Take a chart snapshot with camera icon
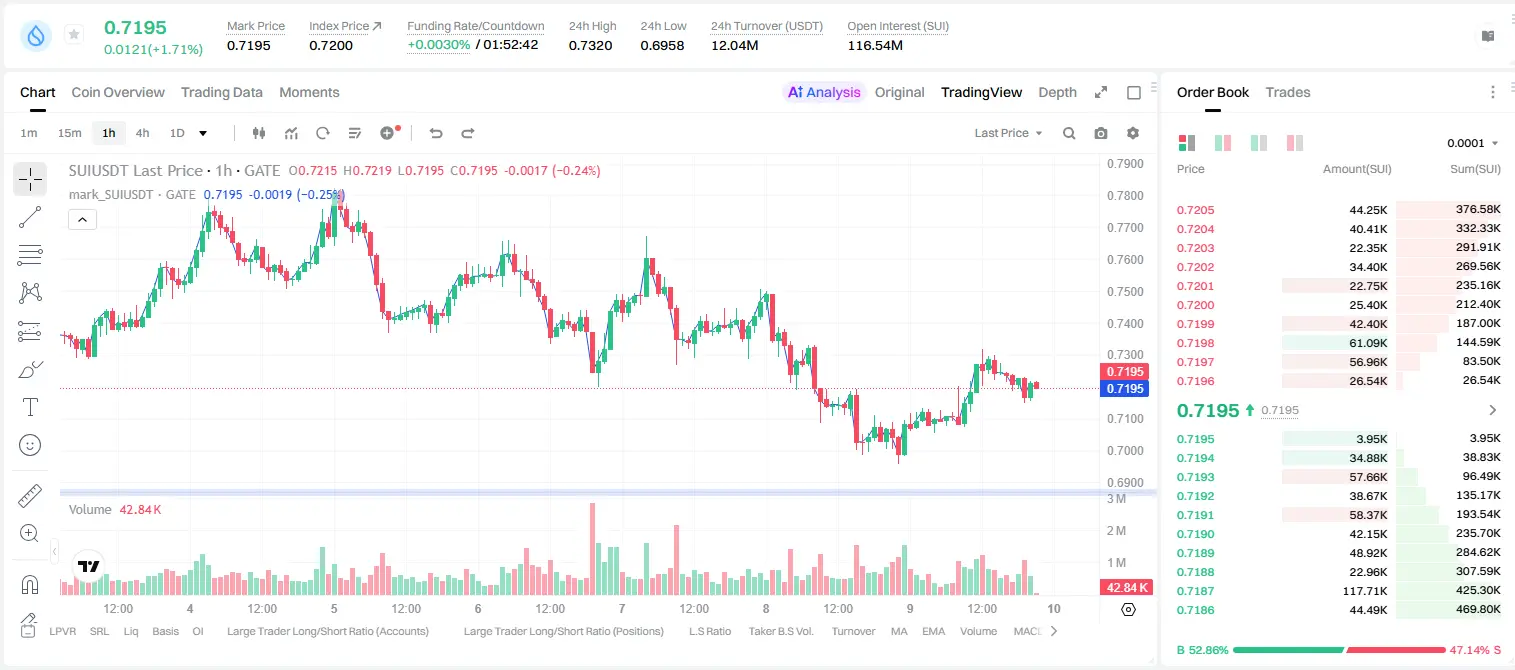 [x=1101, y=133]
